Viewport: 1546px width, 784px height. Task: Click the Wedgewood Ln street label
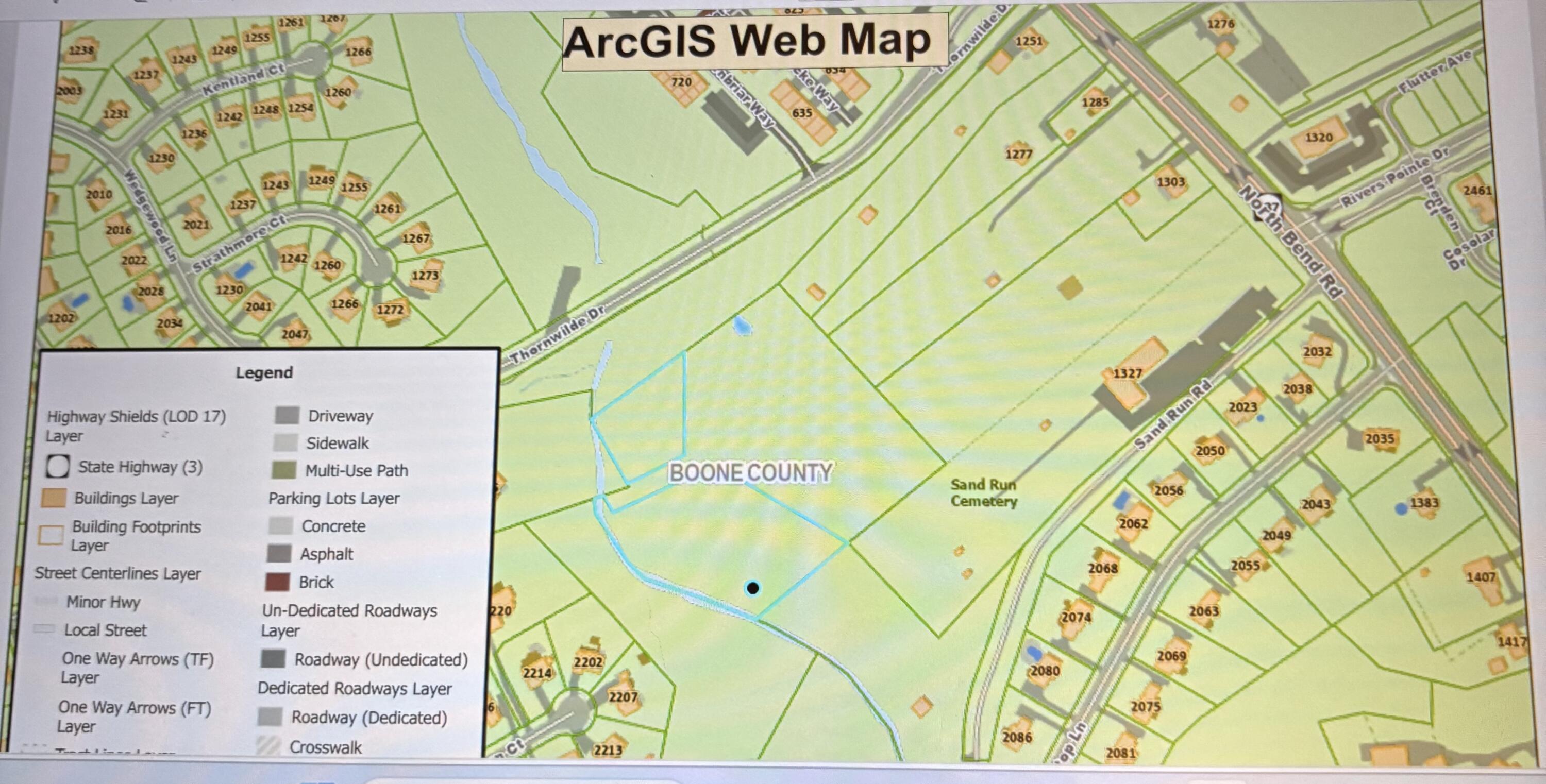click(149, 215)
